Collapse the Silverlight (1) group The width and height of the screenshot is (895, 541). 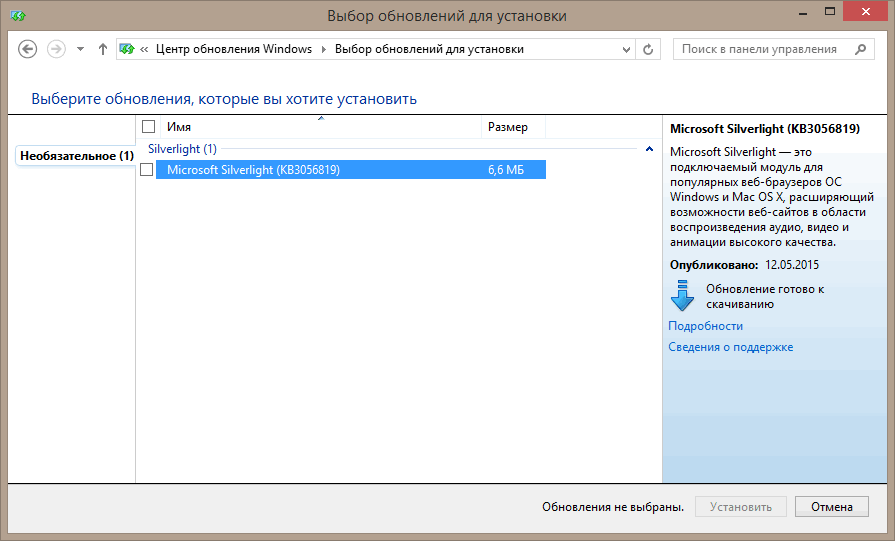tap(650, 149)
